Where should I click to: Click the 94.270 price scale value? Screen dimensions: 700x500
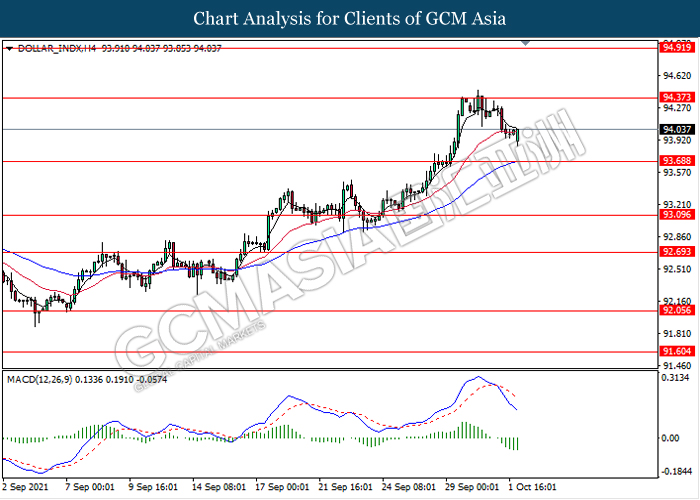coord(677,108)
